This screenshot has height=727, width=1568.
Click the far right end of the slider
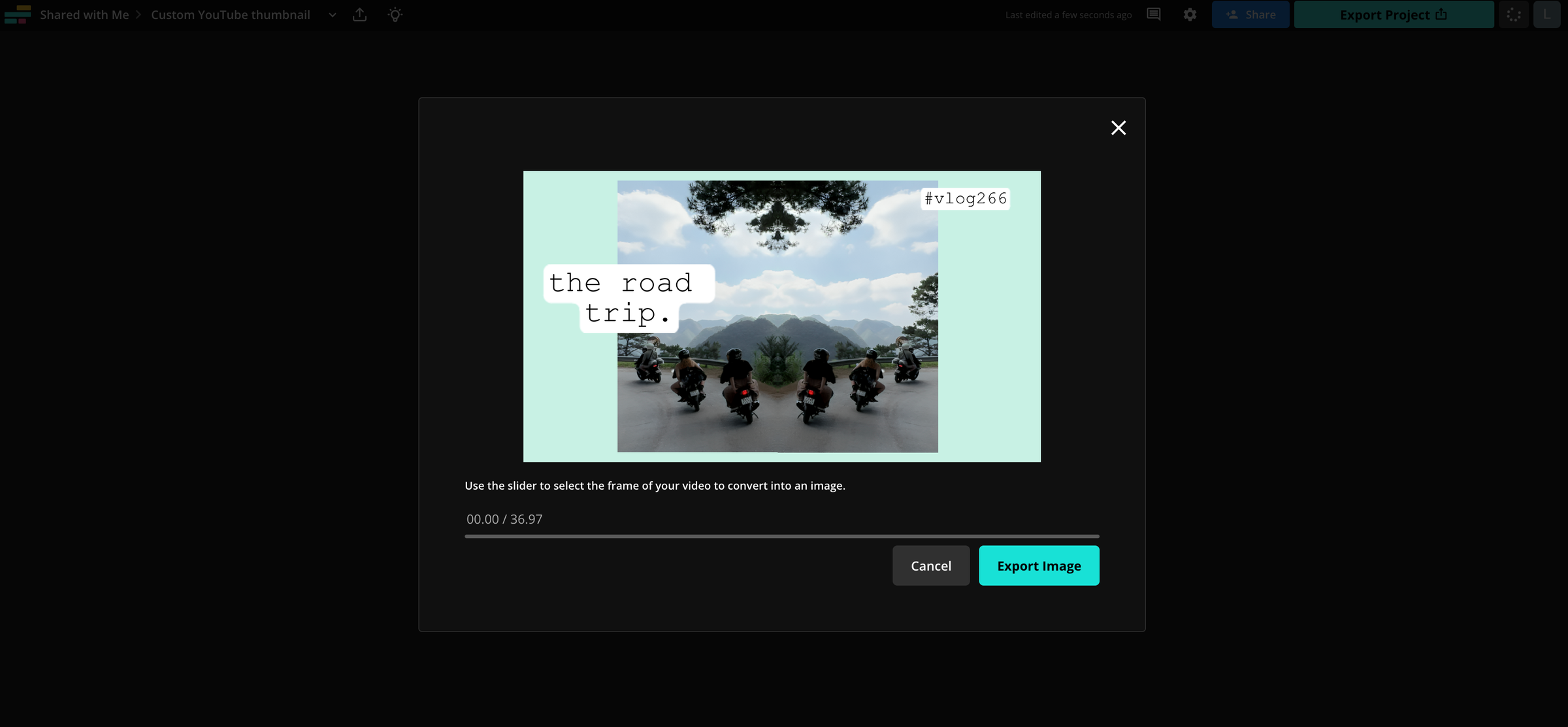tap(1096, 536)
